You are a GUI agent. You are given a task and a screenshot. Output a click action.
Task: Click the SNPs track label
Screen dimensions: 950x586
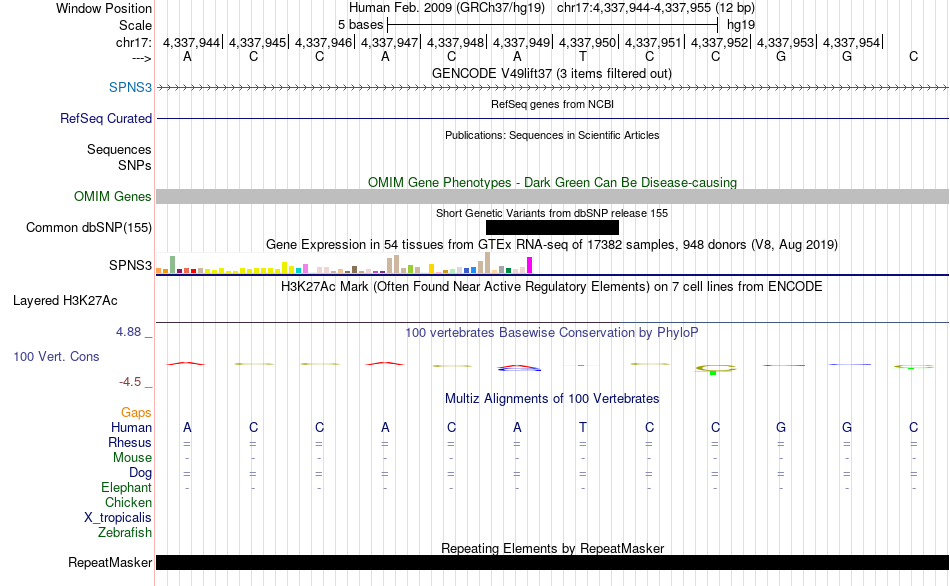pyautogui.click(x=135, y=165)
